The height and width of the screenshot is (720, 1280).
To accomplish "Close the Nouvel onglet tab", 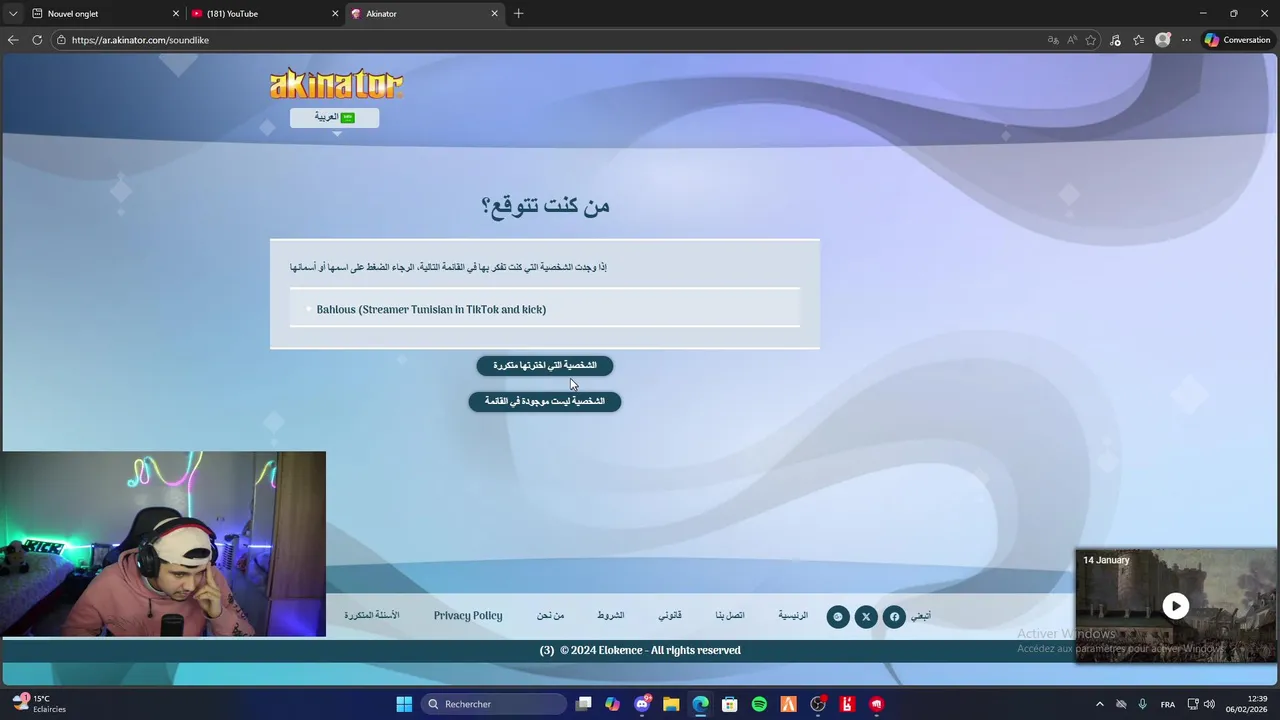I will [176, 14].
